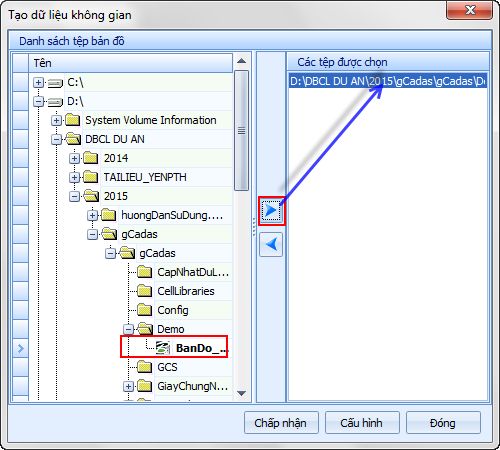The height and width of the screenshot is (450, 500).
Task: Expand the 2014 folder
Action: point(74,159)
